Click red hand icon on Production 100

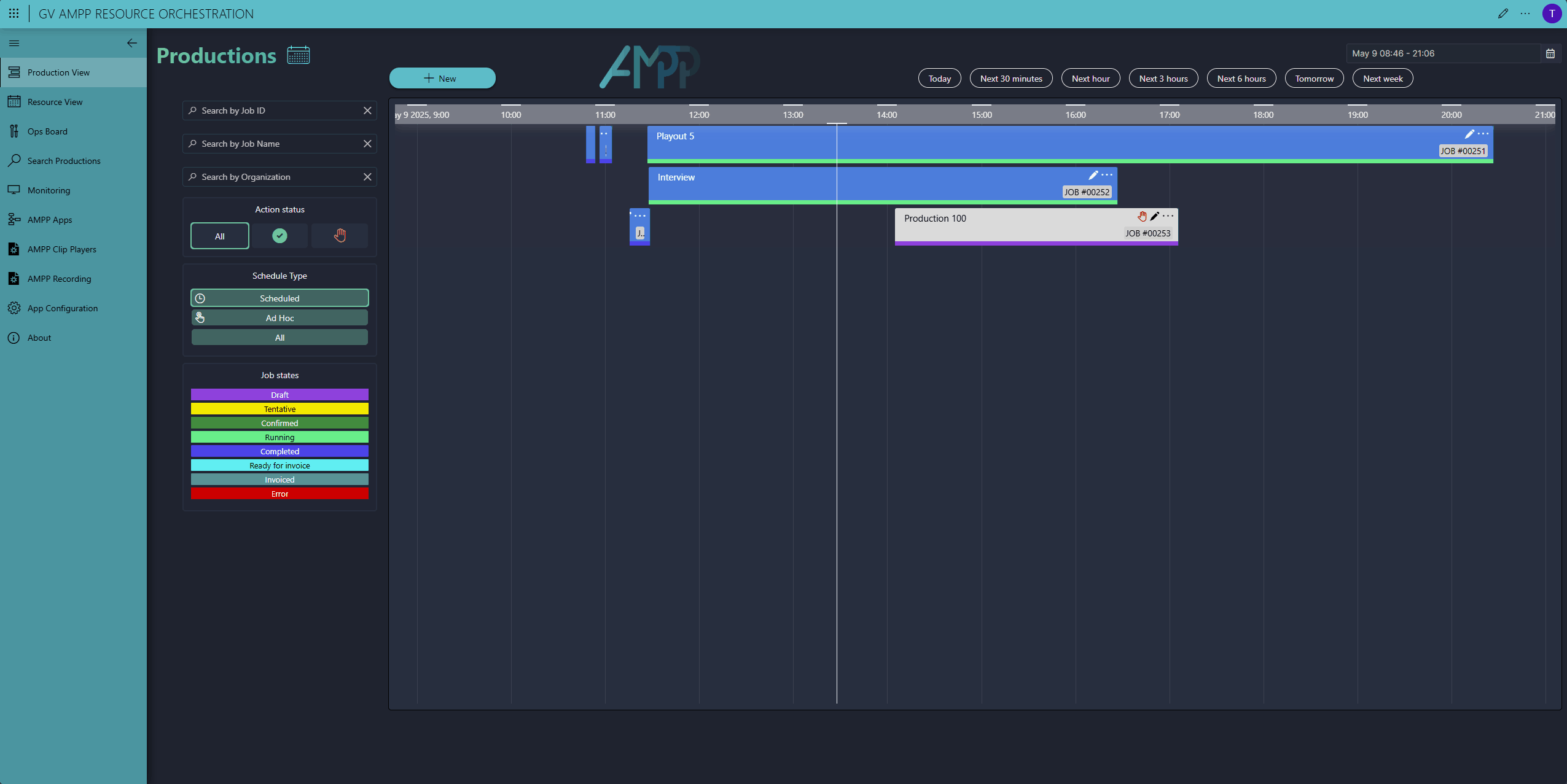[x=1142, y=216]
